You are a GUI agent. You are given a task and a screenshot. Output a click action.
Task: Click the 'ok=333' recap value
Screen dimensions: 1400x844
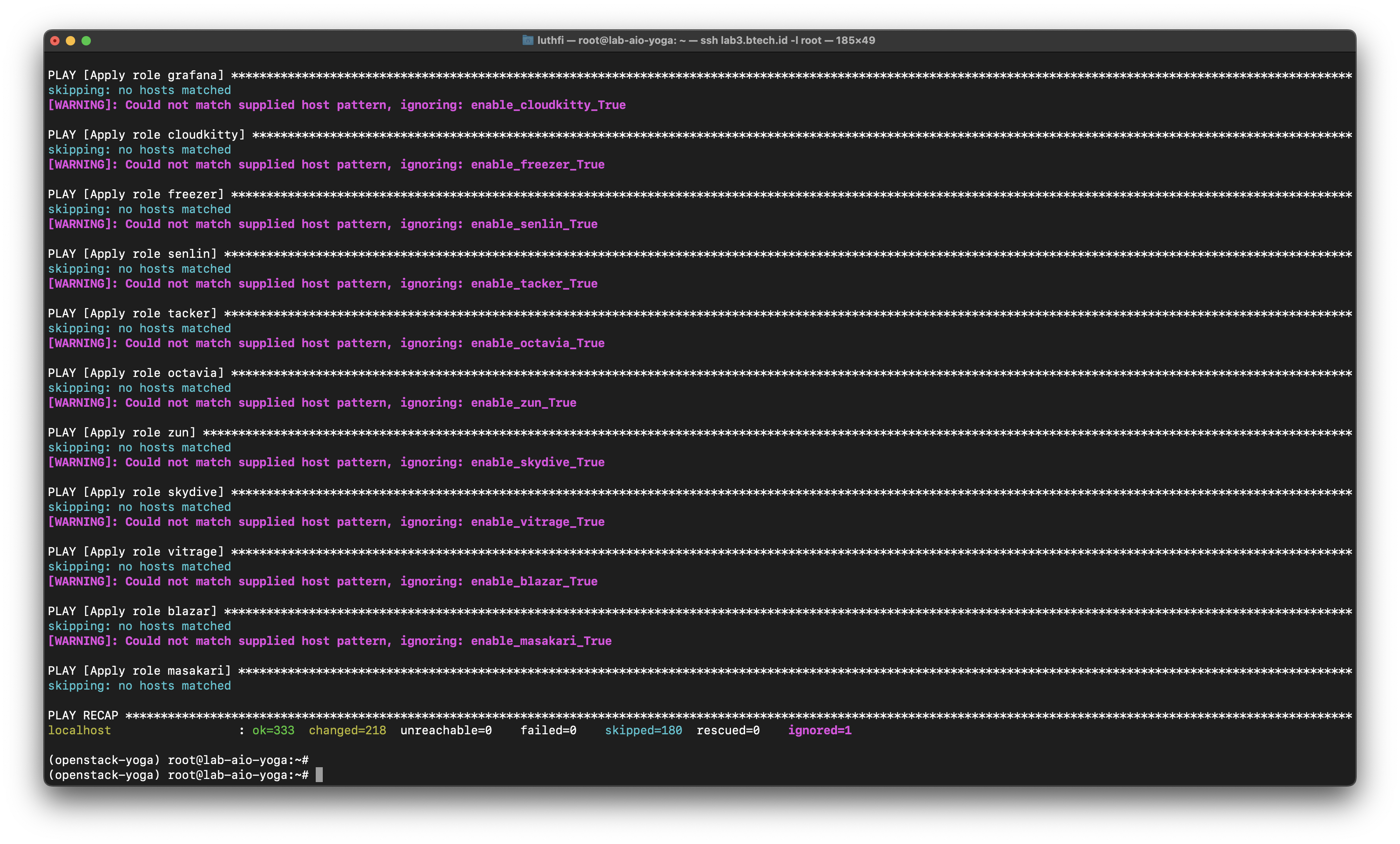pos(273,730)
